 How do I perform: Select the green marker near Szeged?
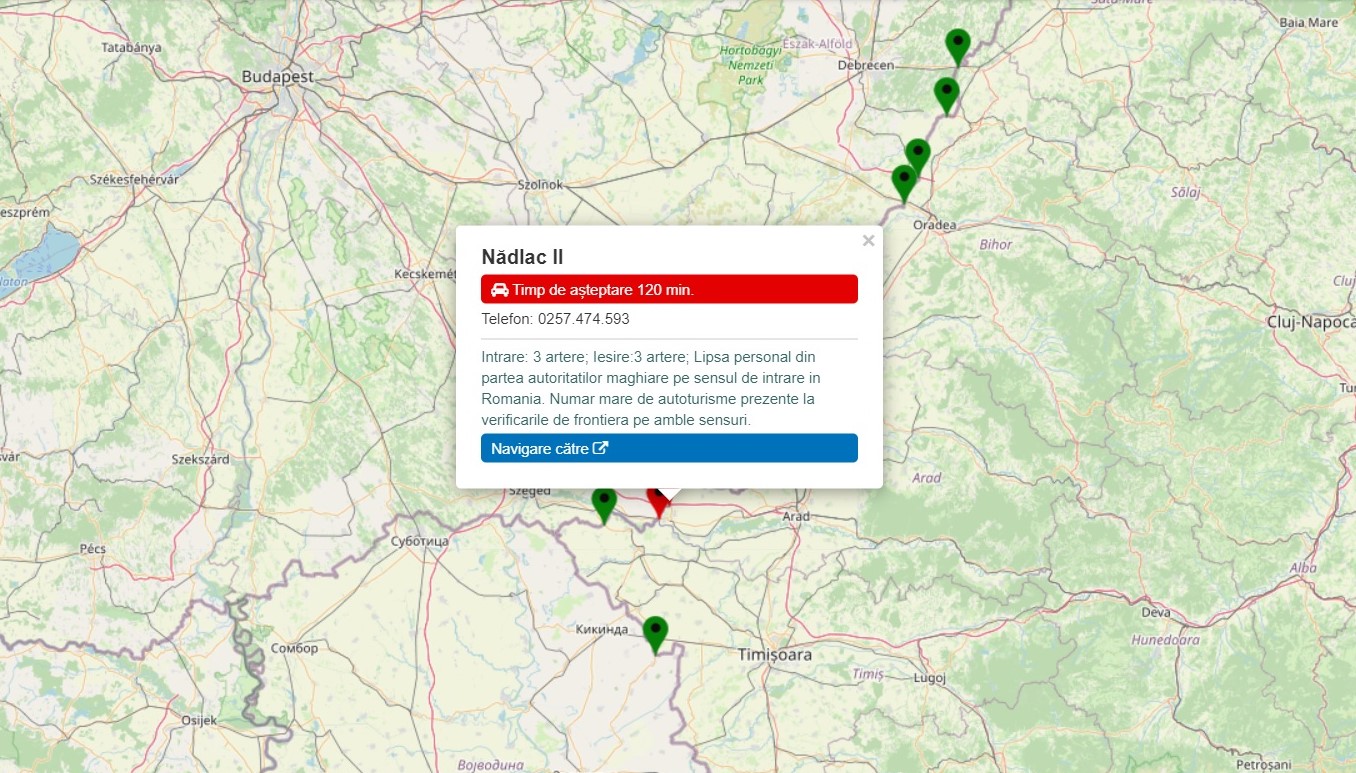603,503
